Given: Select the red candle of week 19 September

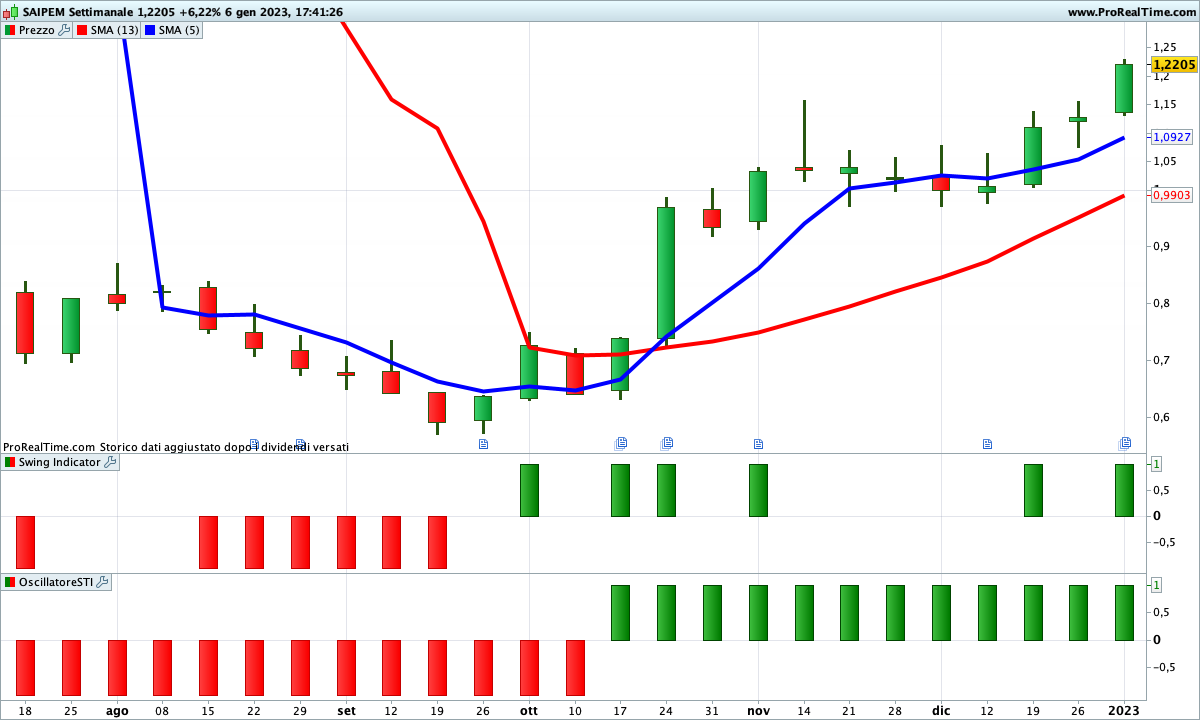Looking at the screenshot, I should 437,407.
